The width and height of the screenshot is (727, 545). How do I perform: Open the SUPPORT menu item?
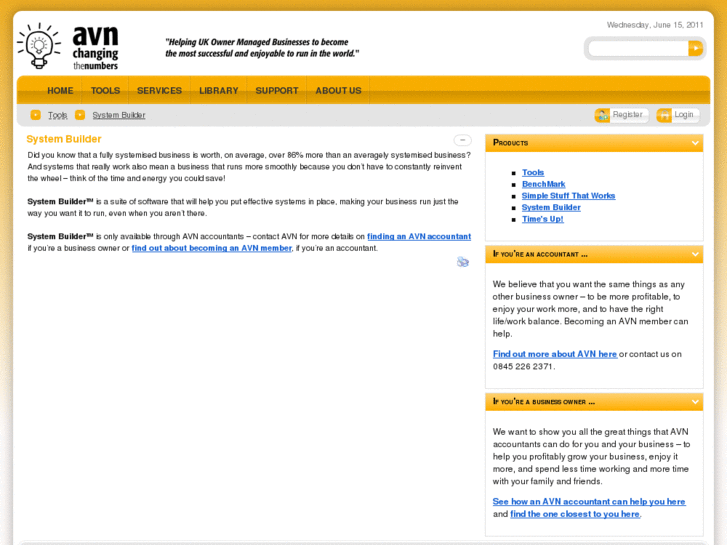[277, 90]
